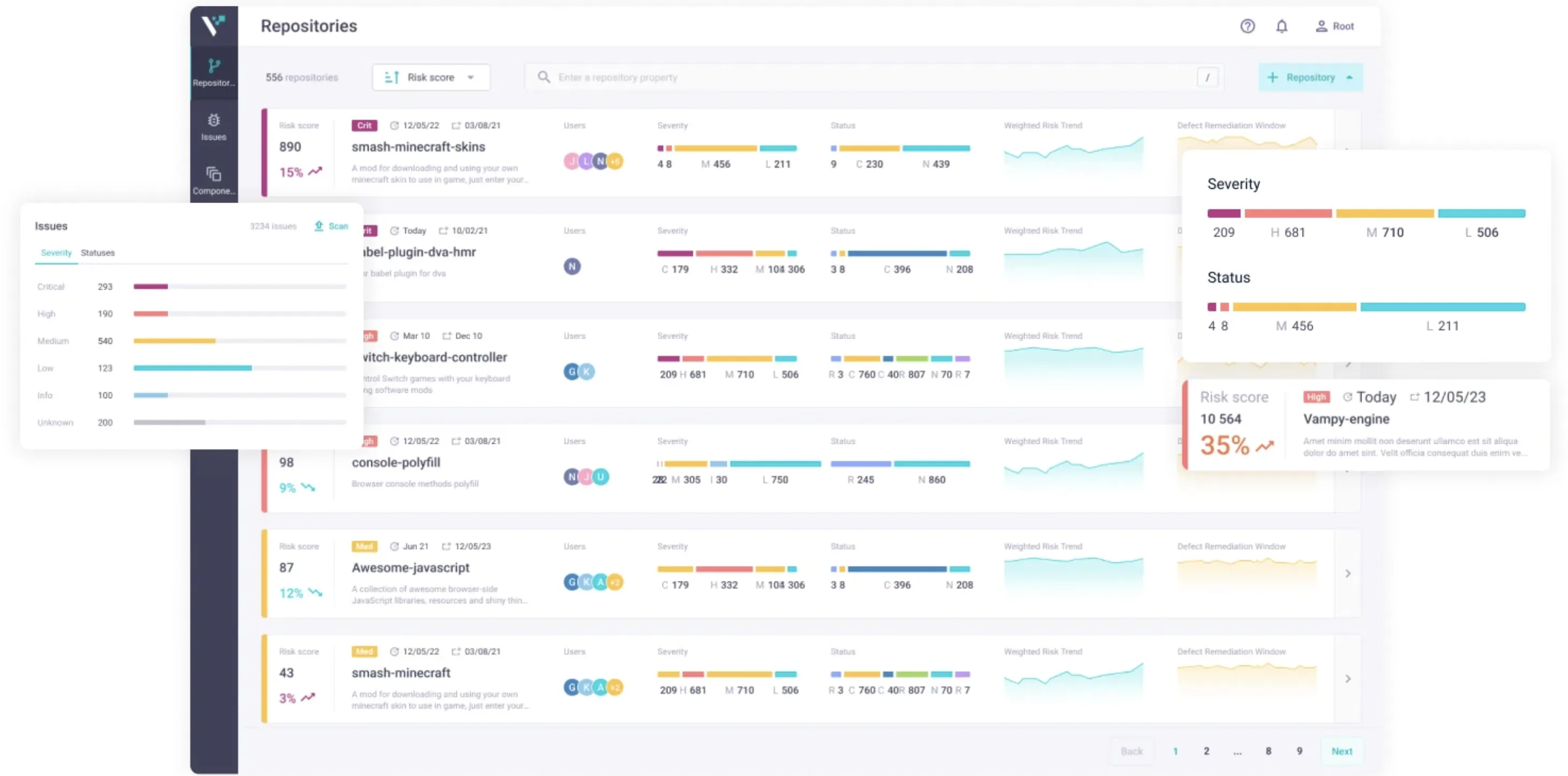
Task: Click the "556 repositories" count
Action: 301,77
